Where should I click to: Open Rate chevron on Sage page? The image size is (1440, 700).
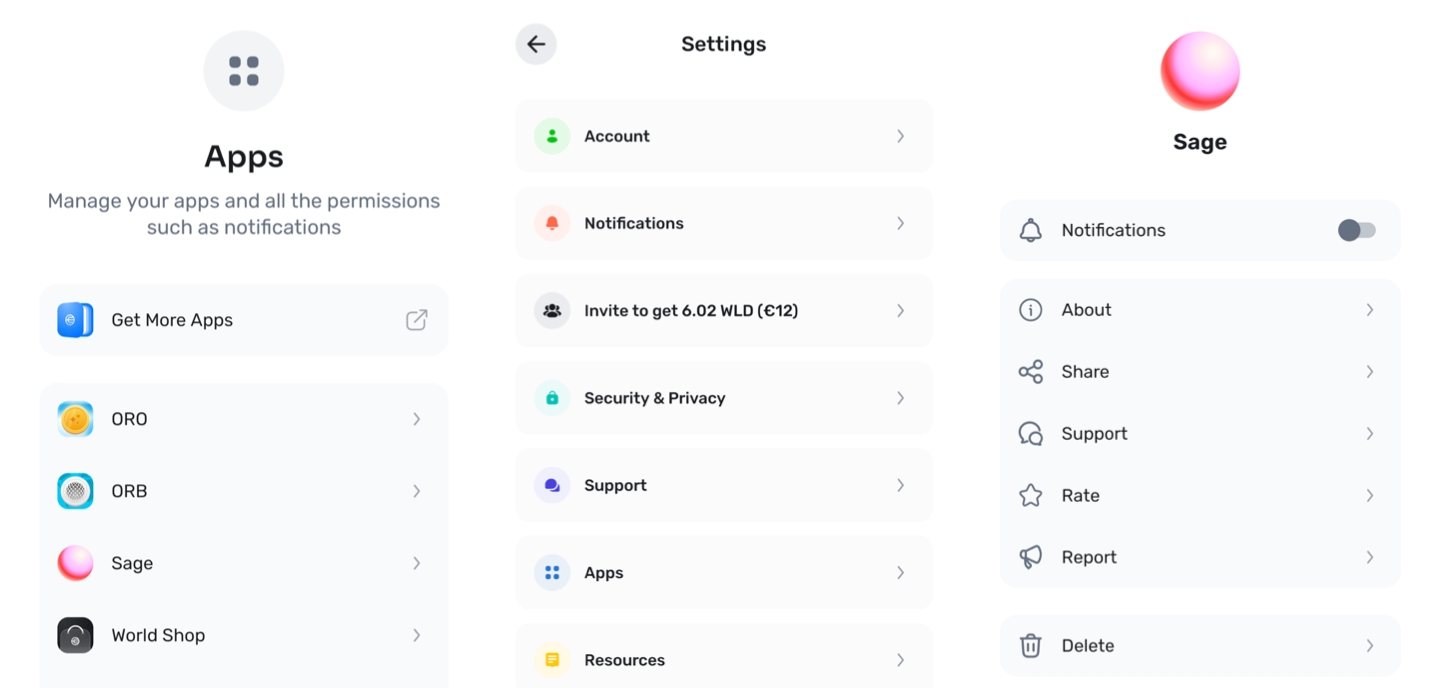coord(1370,495)
